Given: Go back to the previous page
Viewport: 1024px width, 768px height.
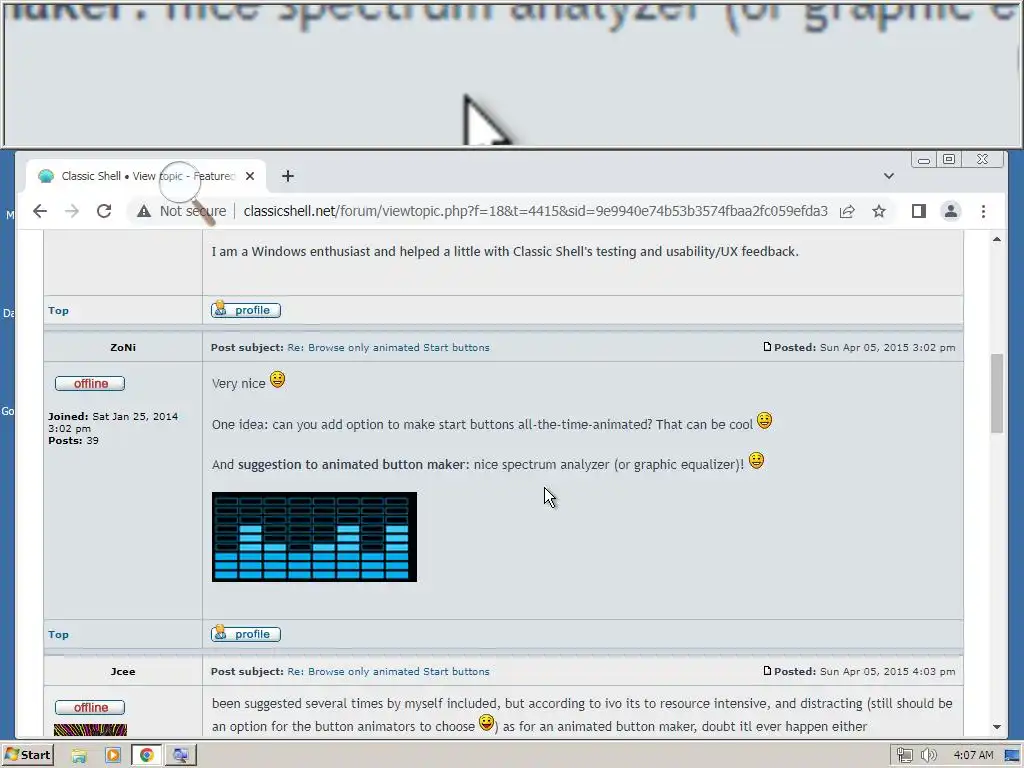Looking at the screenshot, I should [x=40, y=211].
